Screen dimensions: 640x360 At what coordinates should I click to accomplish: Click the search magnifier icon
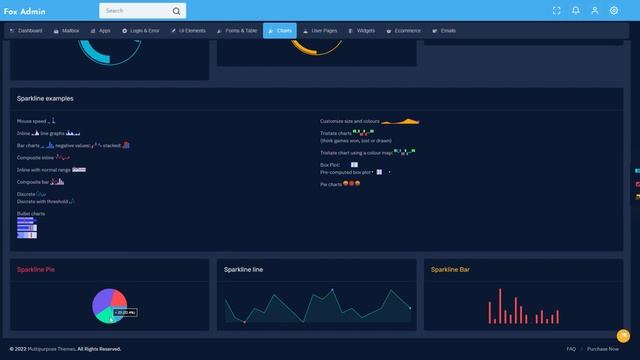[x=176, y=11]
